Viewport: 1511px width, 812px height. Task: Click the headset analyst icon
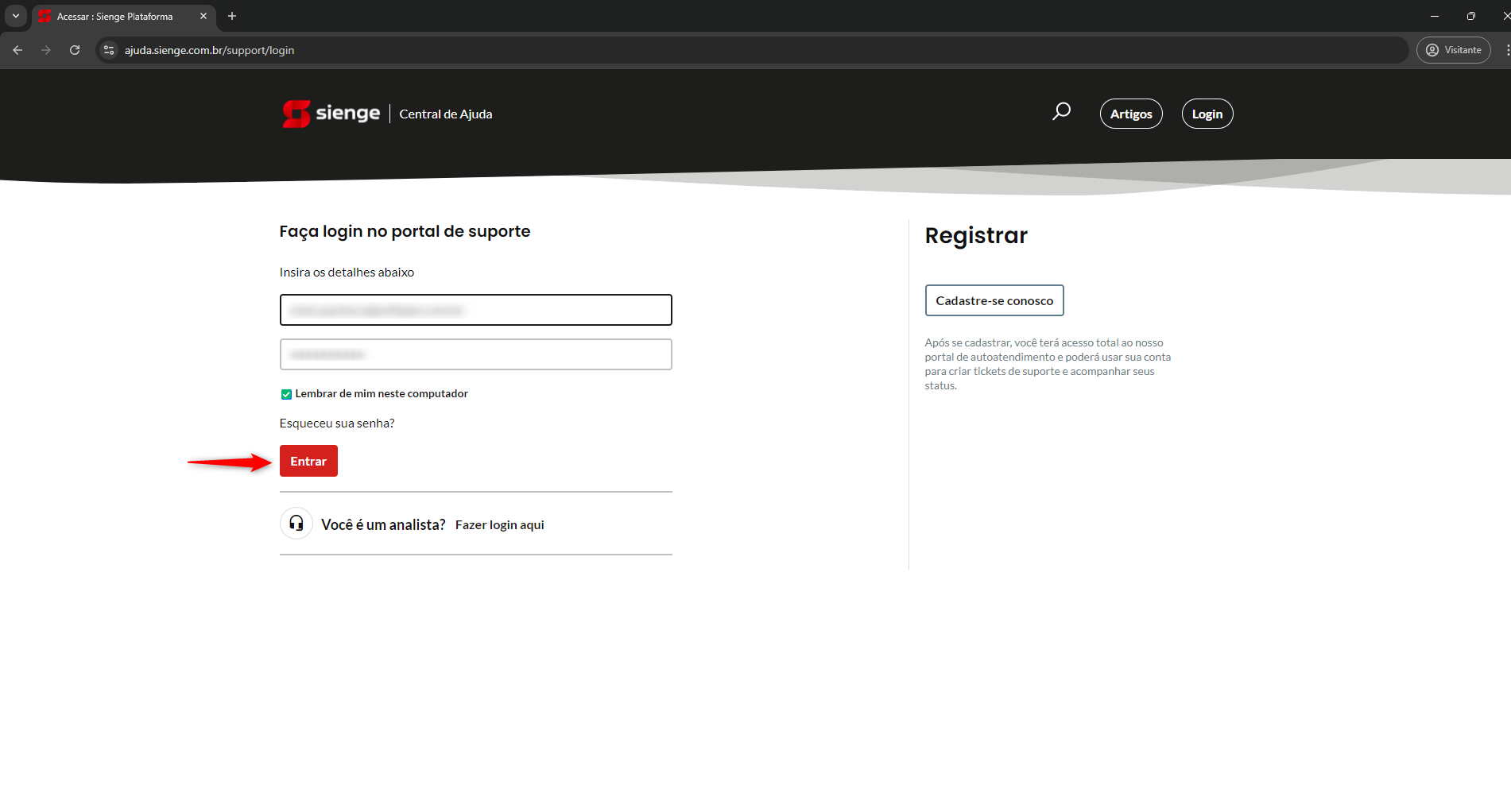point(296,523)
